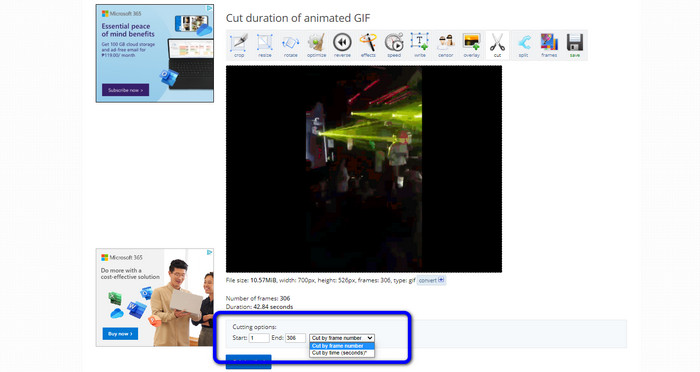Click AdChoices icon on bottom ad
700x372 pixels.
coord(209,252)
